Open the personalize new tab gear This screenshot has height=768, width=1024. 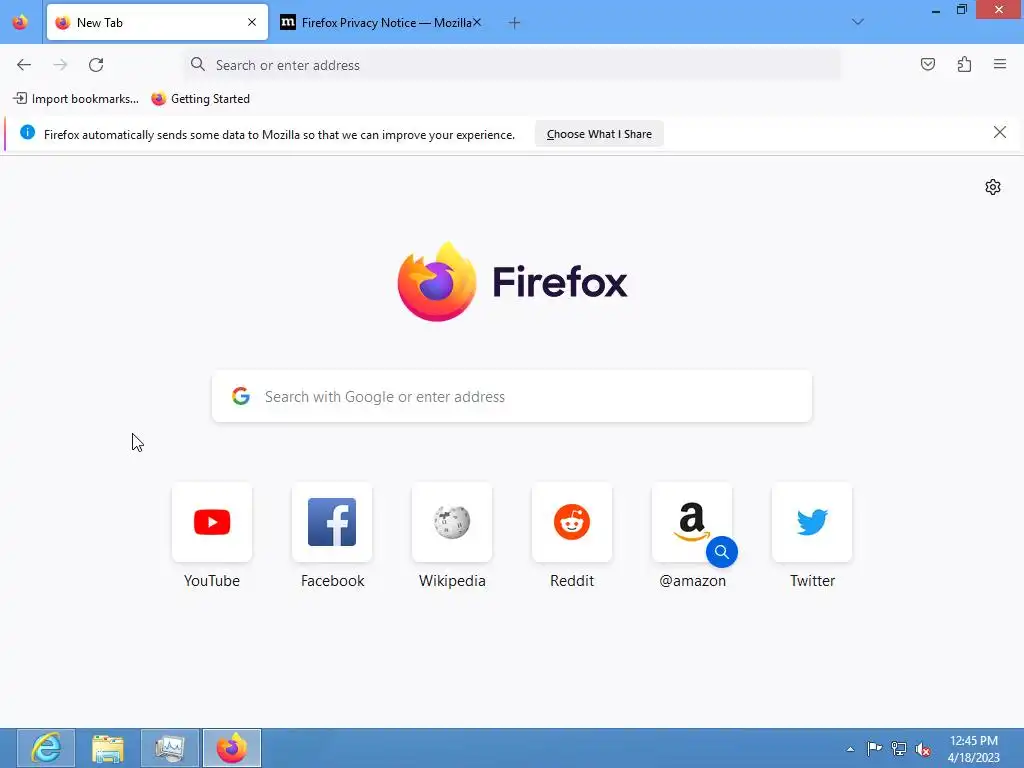point(993,187)
